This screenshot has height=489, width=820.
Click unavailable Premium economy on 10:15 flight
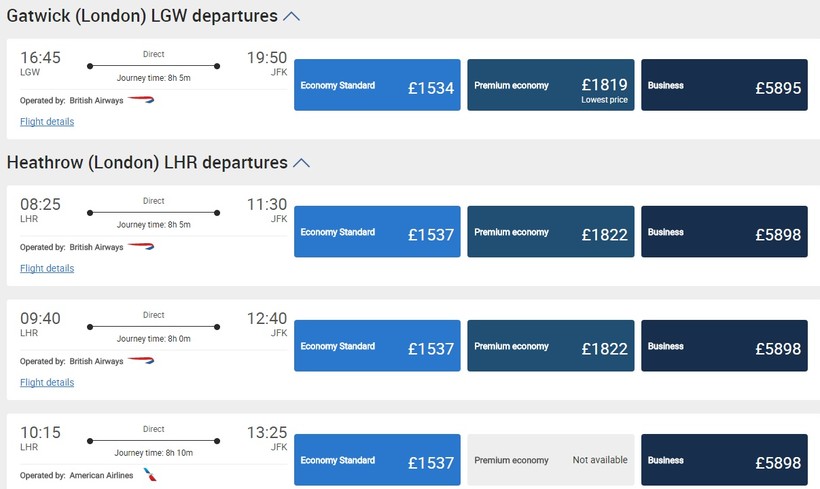(x=550, y=460)
